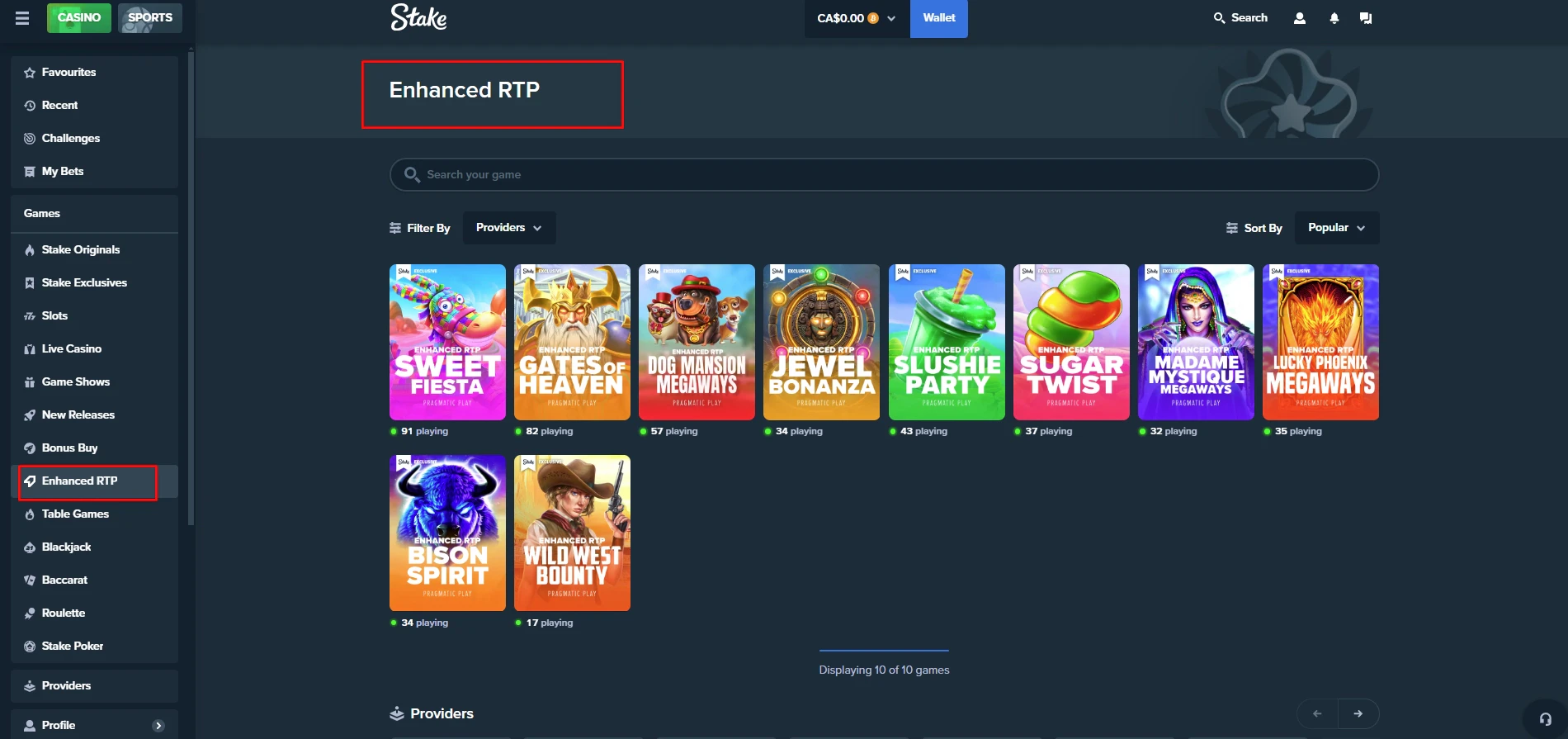The height and width of the screenshot is (739, 1568).
Task: Click the Baccarat cards icon
Action: (x=30, y=580)
